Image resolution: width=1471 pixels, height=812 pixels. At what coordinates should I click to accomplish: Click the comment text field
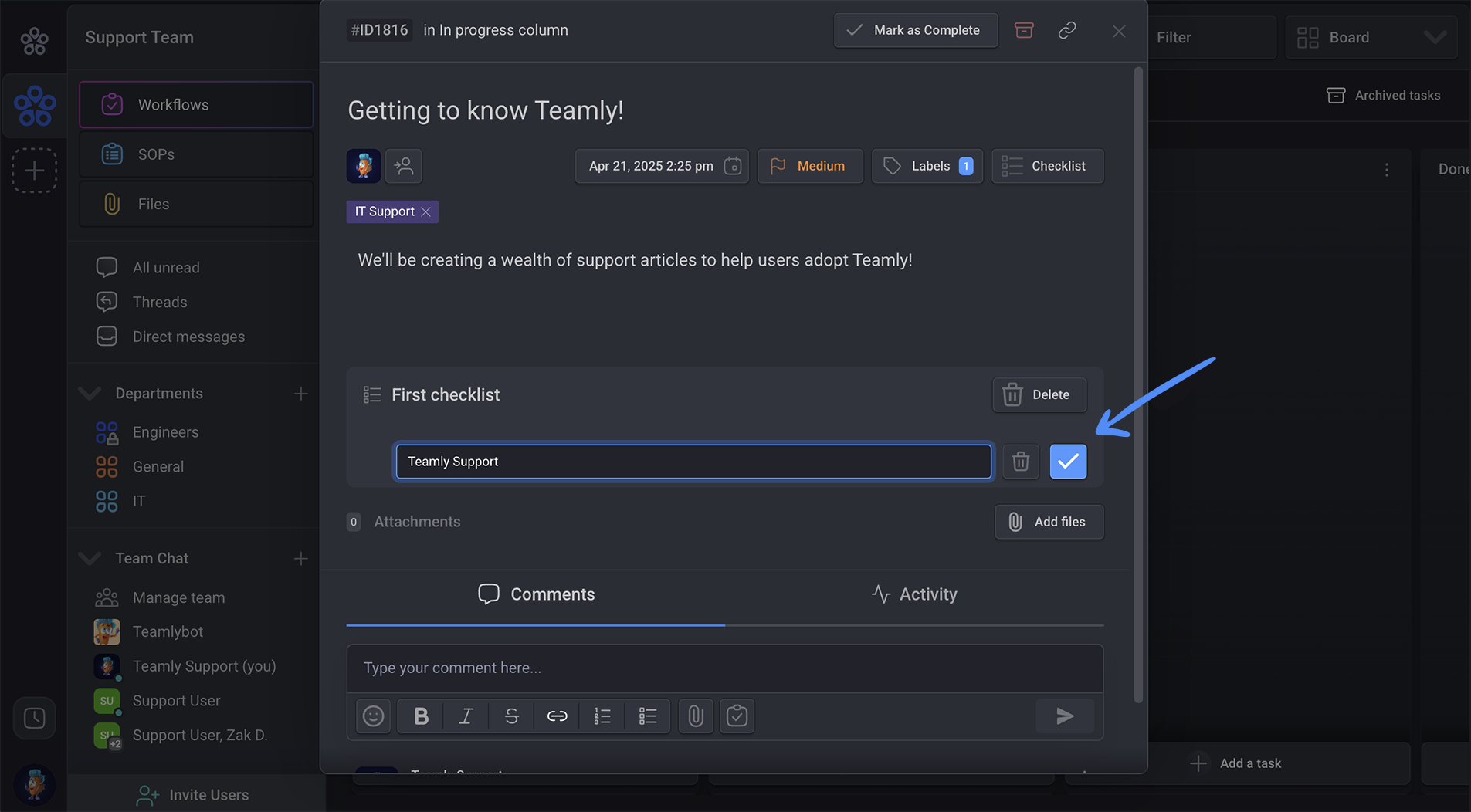pos(724,668)
